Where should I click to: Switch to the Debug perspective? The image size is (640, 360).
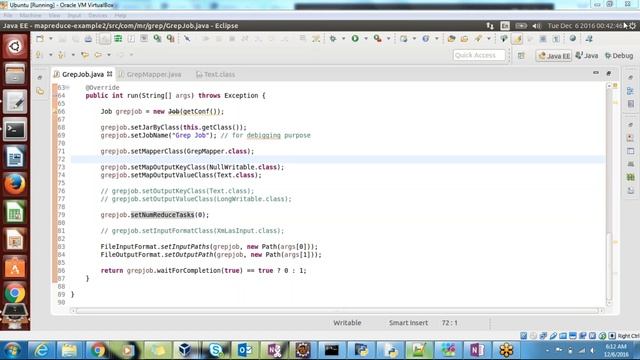(619, 56)
